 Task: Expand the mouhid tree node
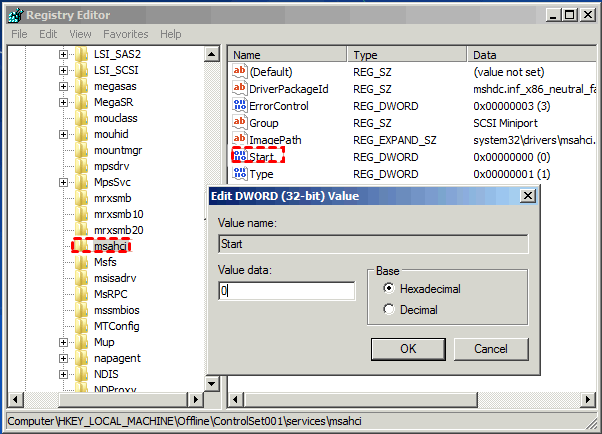coord(63,134)
